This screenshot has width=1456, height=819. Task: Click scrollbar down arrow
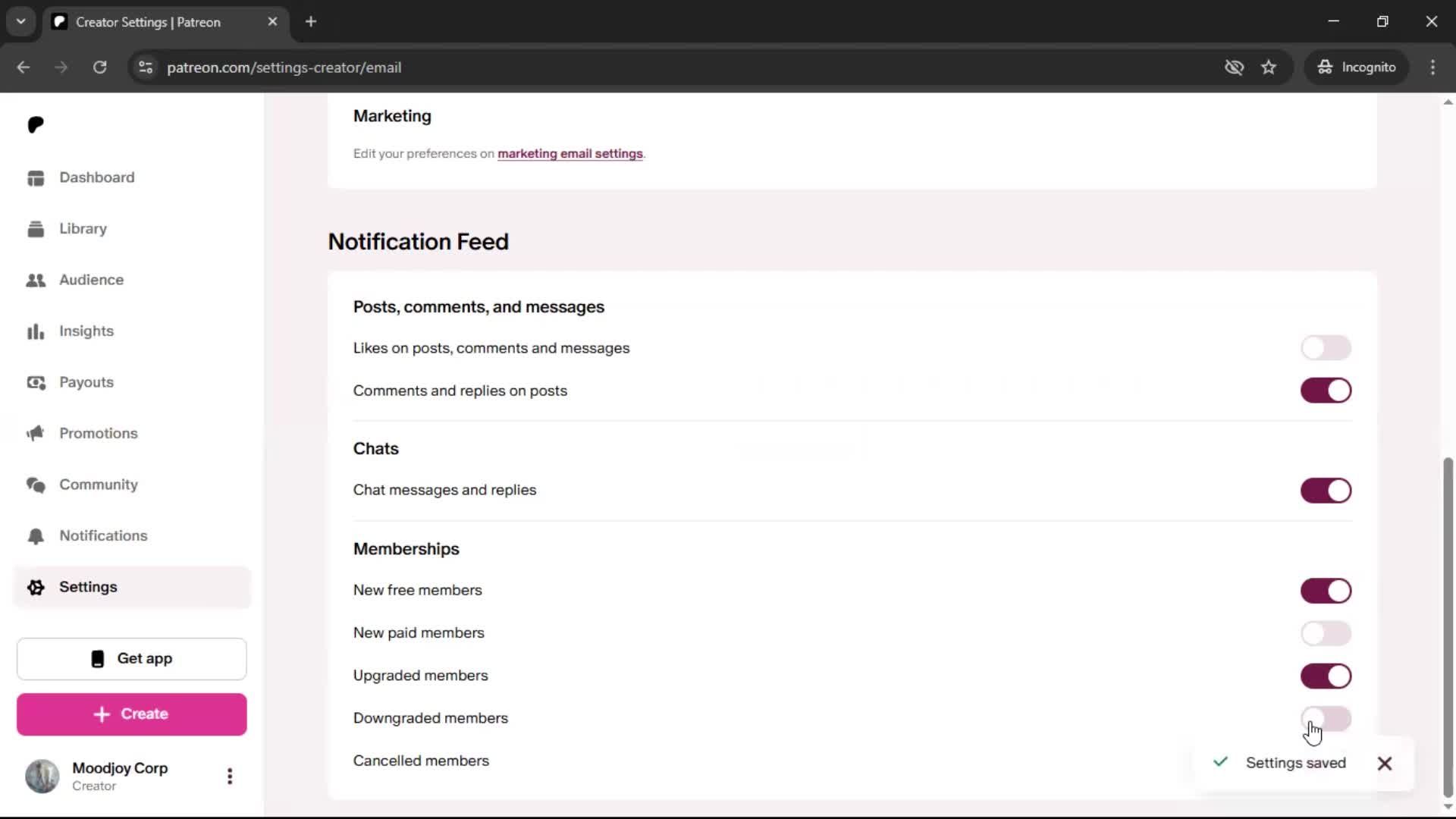click(1448, 807)
